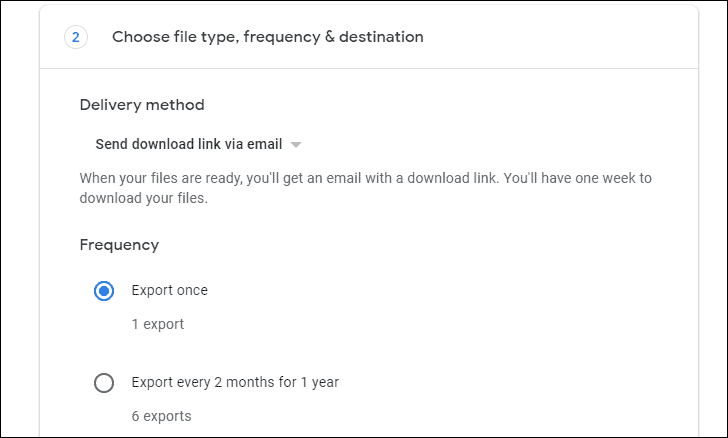Click the "download your files." text line
The height and width of the screenshot is (438, 728).
click(x=143, y=198)
